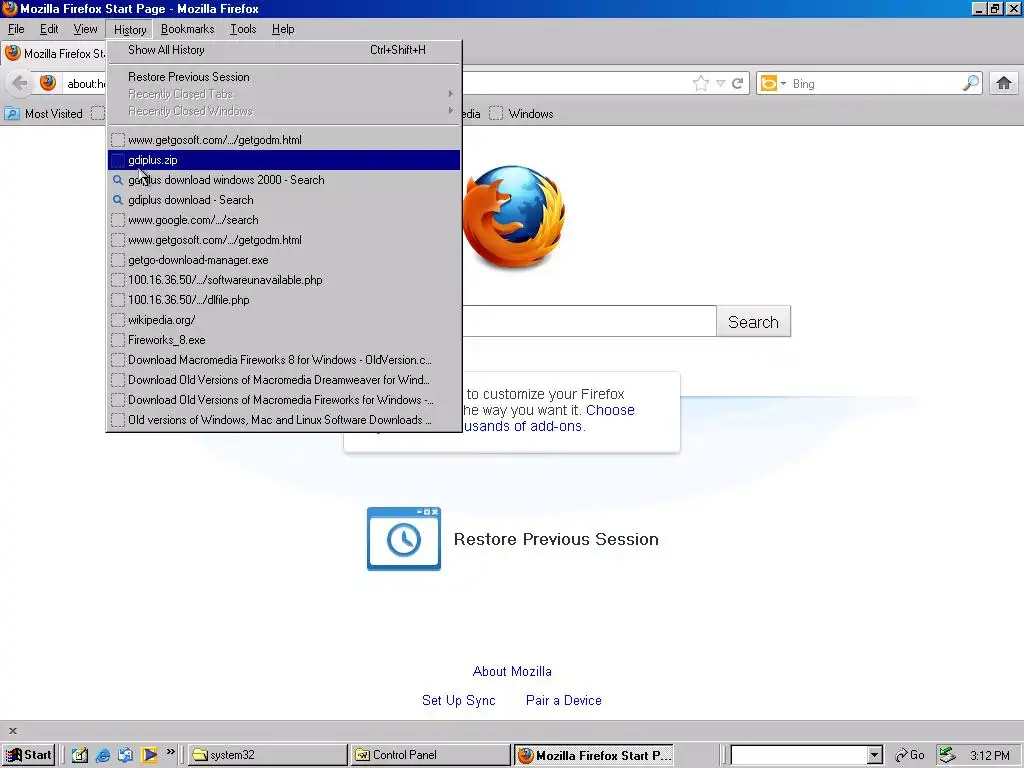This screenshot has height=768, width=1024.
Task: Open first www.getgosoft.com getgodm.html history entry
Action: point(284,140)
